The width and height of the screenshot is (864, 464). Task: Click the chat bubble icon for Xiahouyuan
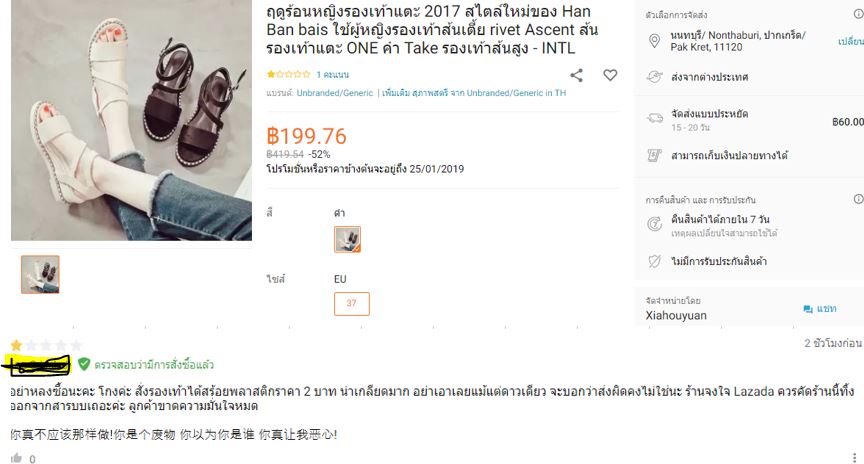tap(808, 309)
